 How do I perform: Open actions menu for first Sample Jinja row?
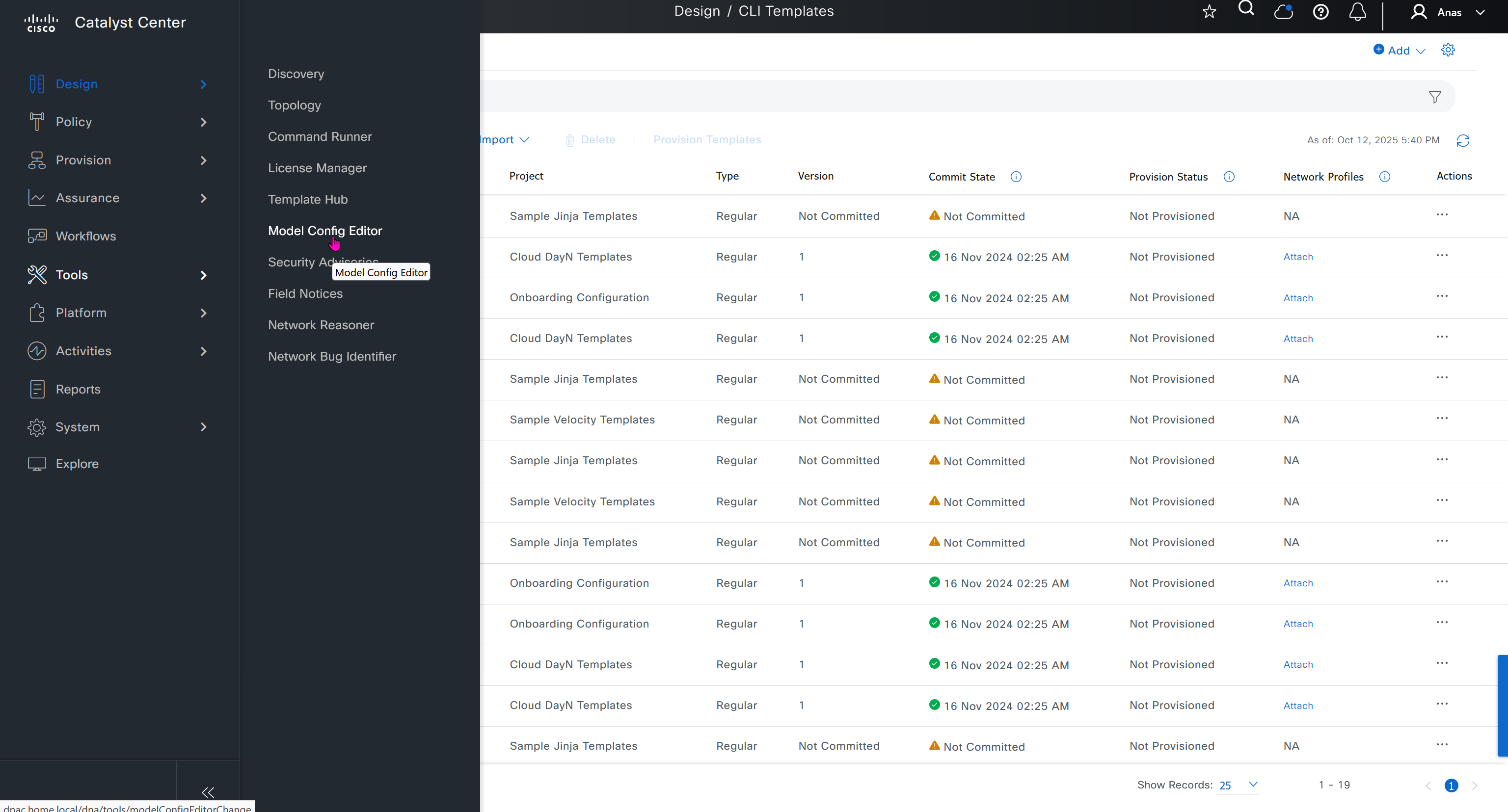click(1441, 215)
